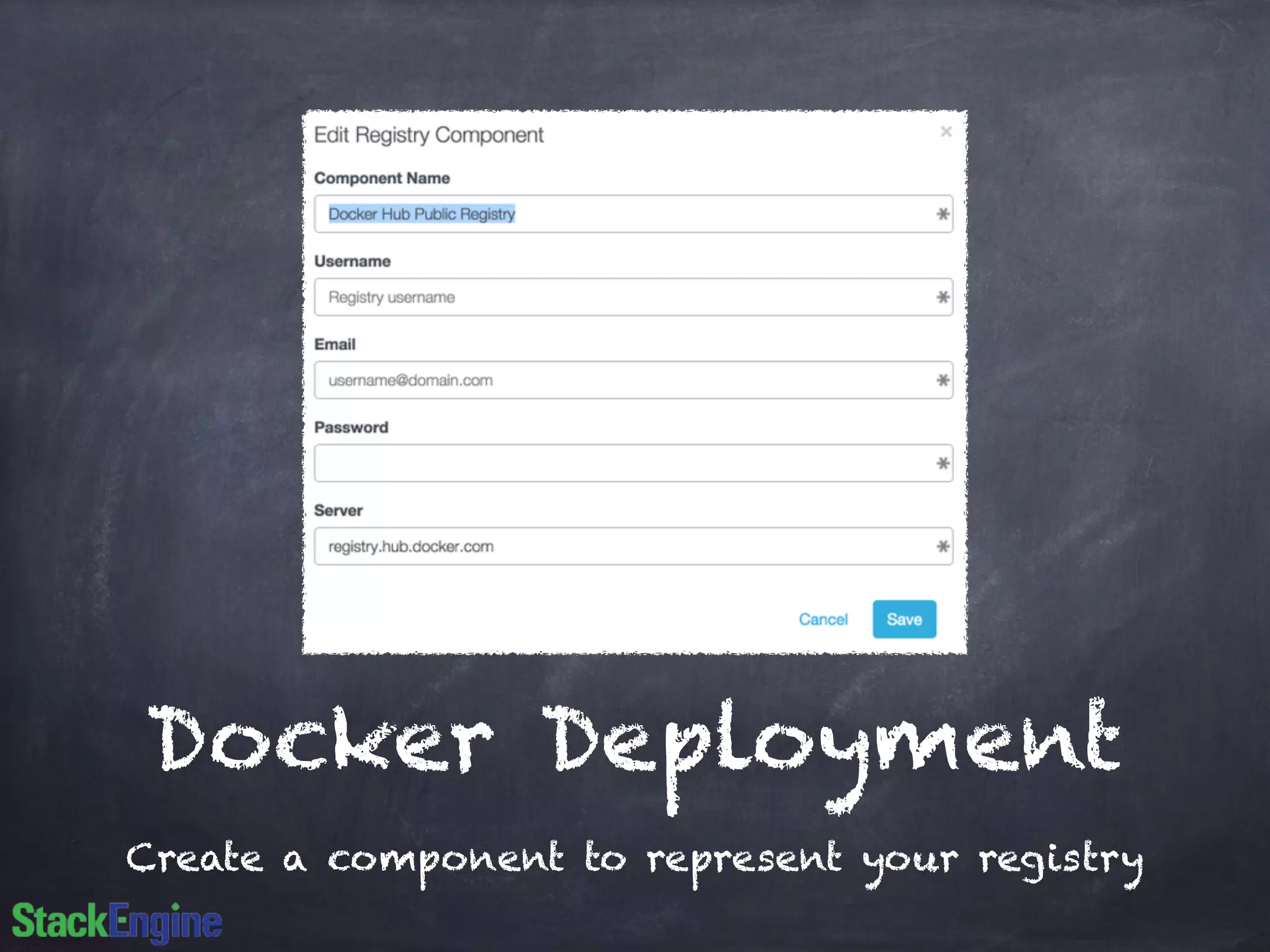1270x952 pixels.
Task: Focus the Registry username field
Action: pyautogui.click(x=633, y=297)
